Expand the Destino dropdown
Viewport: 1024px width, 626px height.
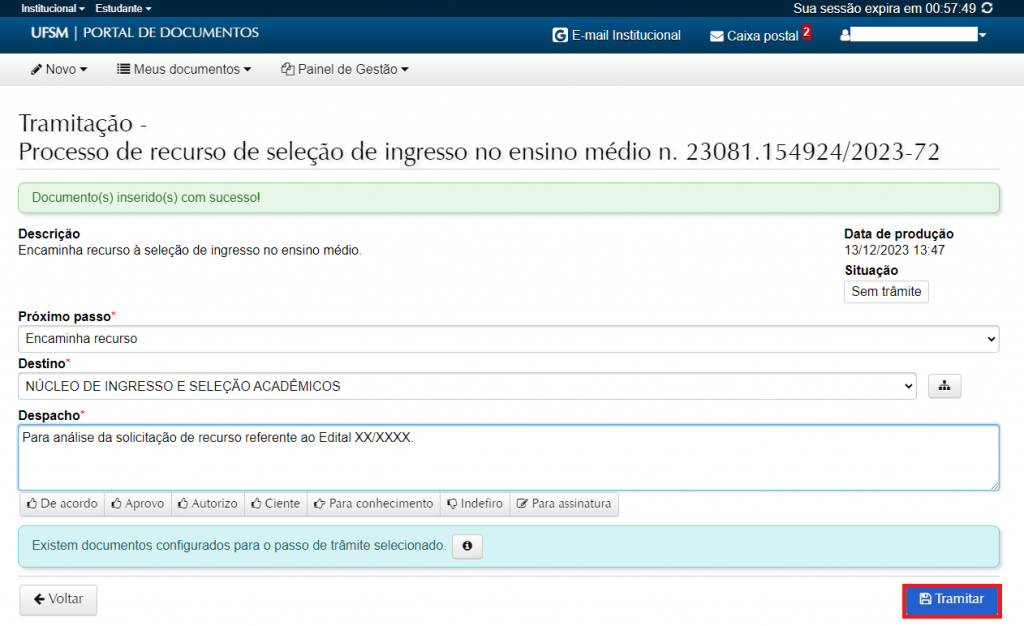(x=467, y=386)
